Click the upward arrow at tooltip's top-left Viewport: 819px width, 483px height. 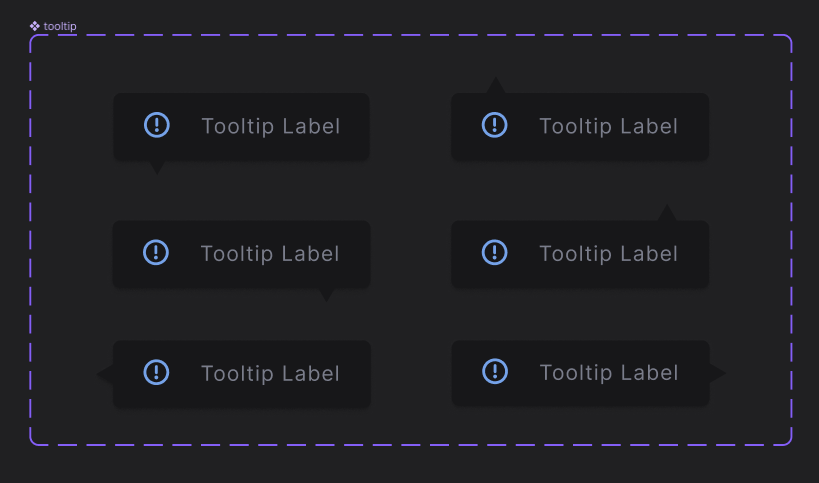click(x=495, y=87)
